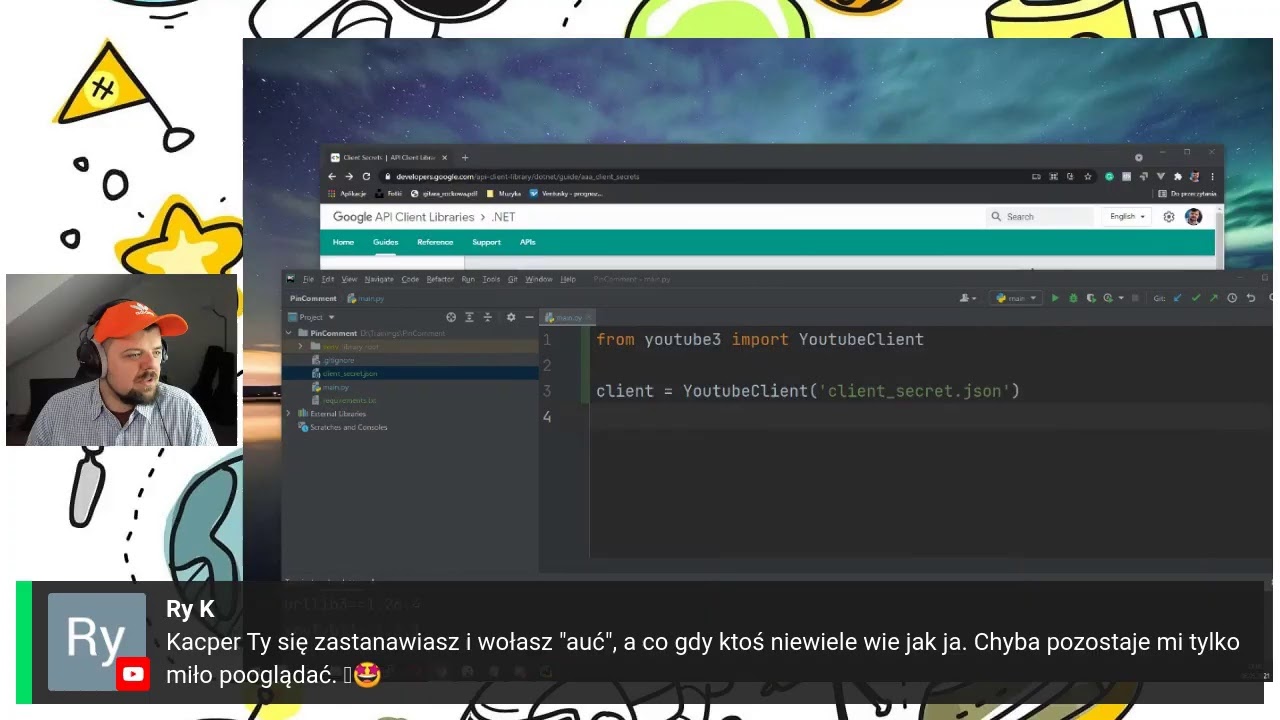This screenshot has height=720, width=1280.
Task: Expand External Libraries node
Action: click(x=289, y=413)
